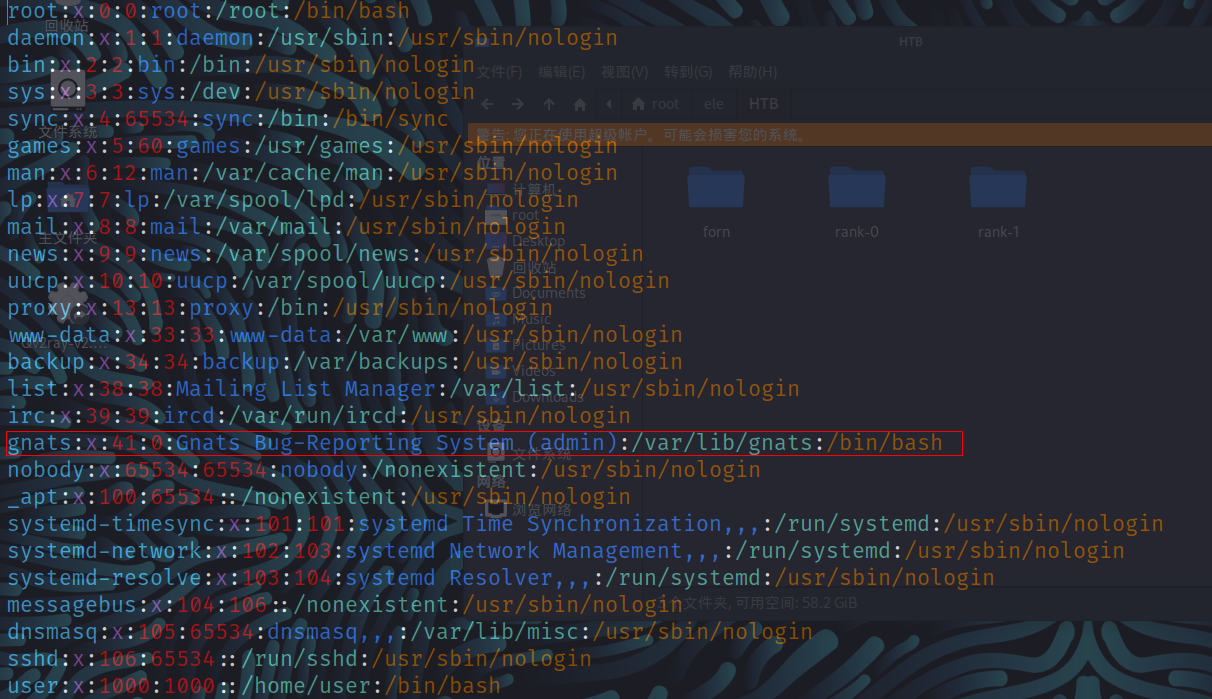Screen dimensions: 1212x699
Task: Open home folder via toolbar home icon
Action: [x=580, y=104]
